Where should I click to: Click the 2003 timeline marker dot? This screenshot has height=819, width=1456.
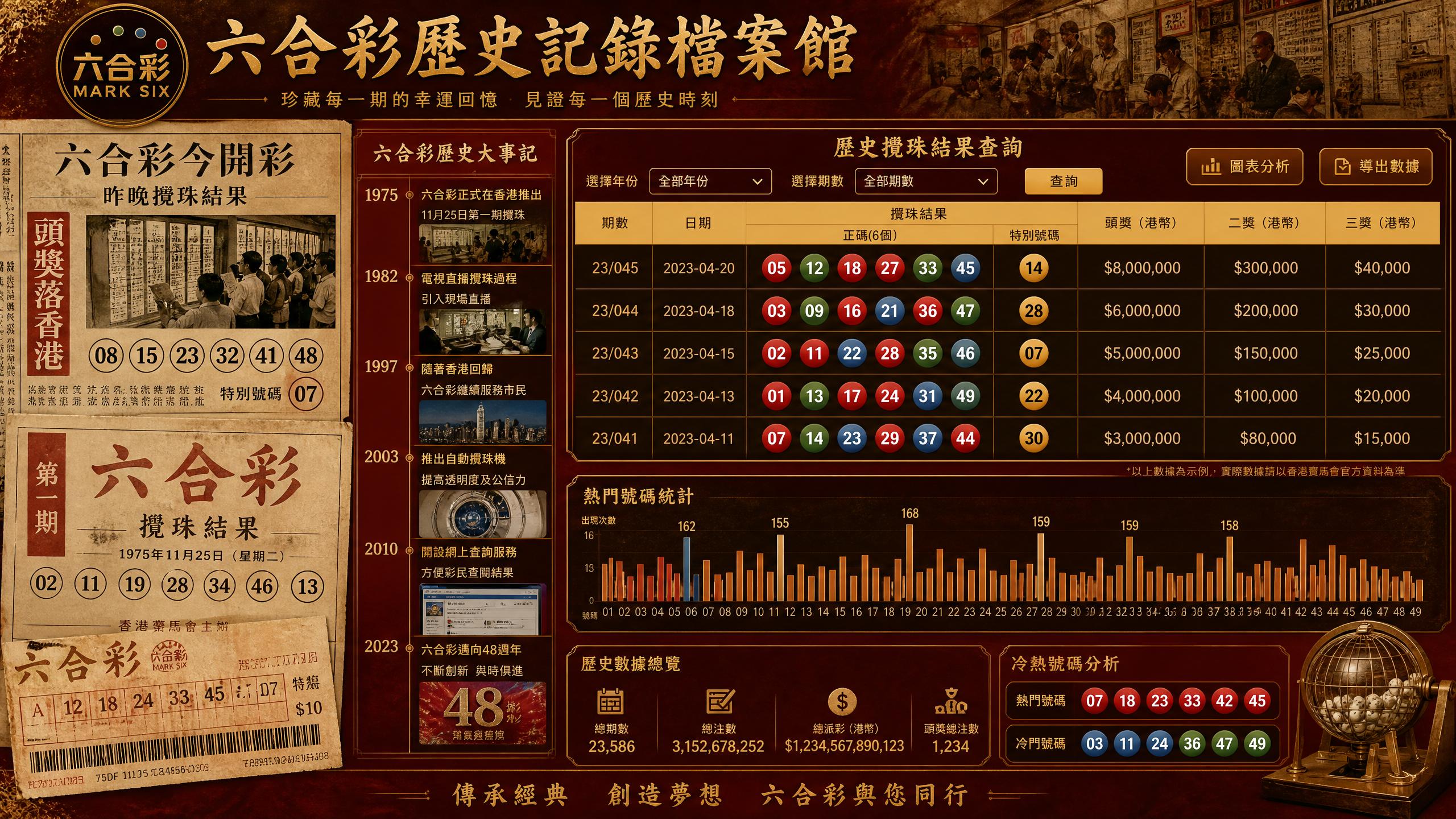click(x=409, y=458)
